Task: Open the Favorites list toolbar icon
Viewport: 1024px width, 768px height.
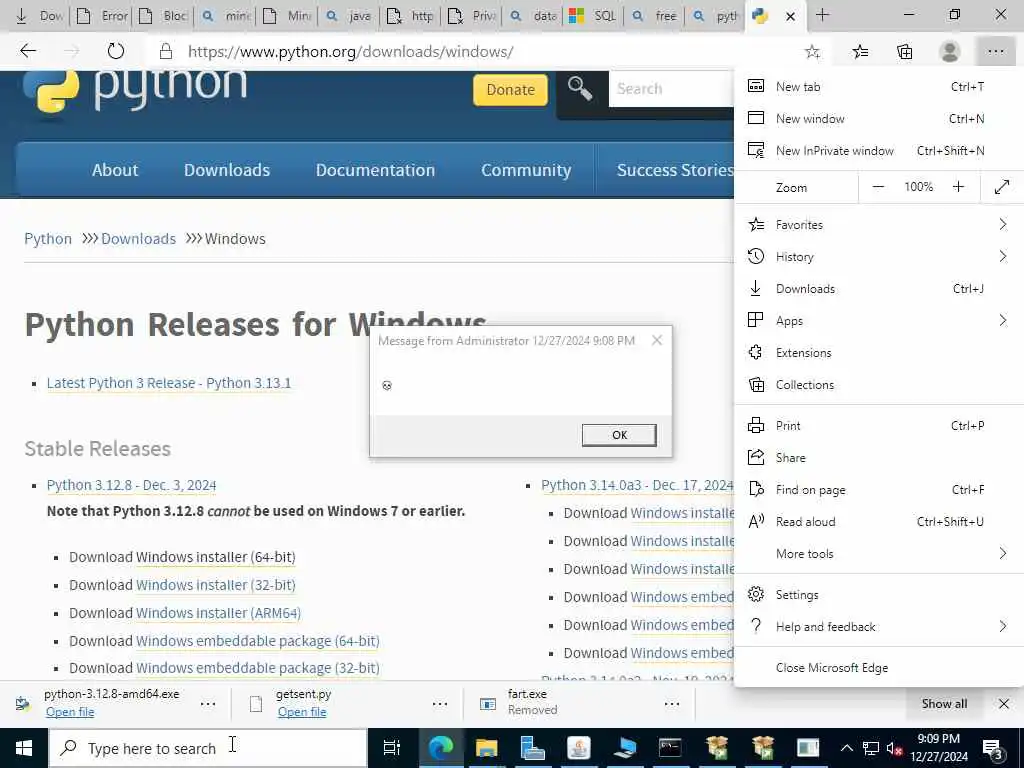Action: (x=860, y=52)
